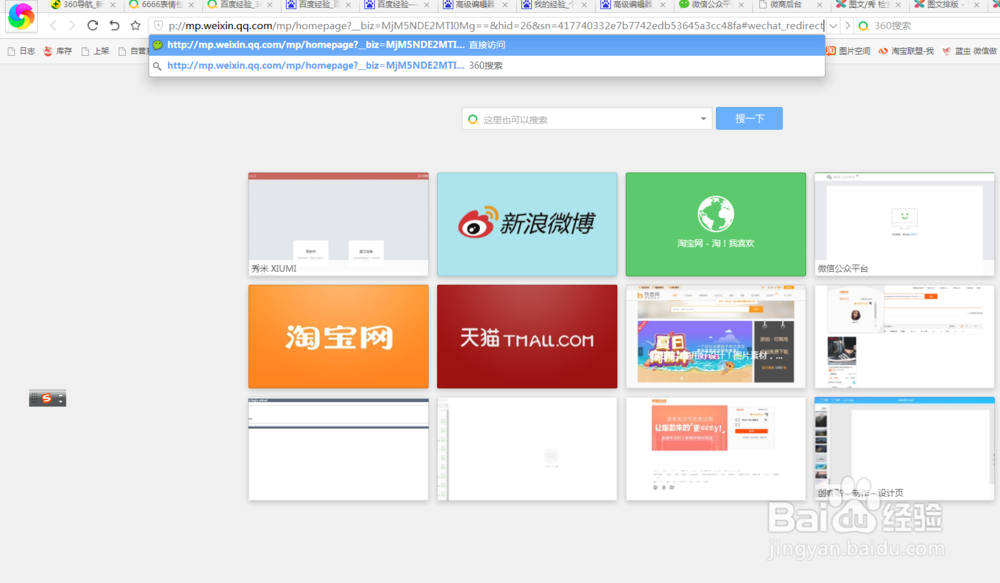Click the go arrow next to address bar
The width and height of the screenshot is (1000, 583).
[848, 26]
